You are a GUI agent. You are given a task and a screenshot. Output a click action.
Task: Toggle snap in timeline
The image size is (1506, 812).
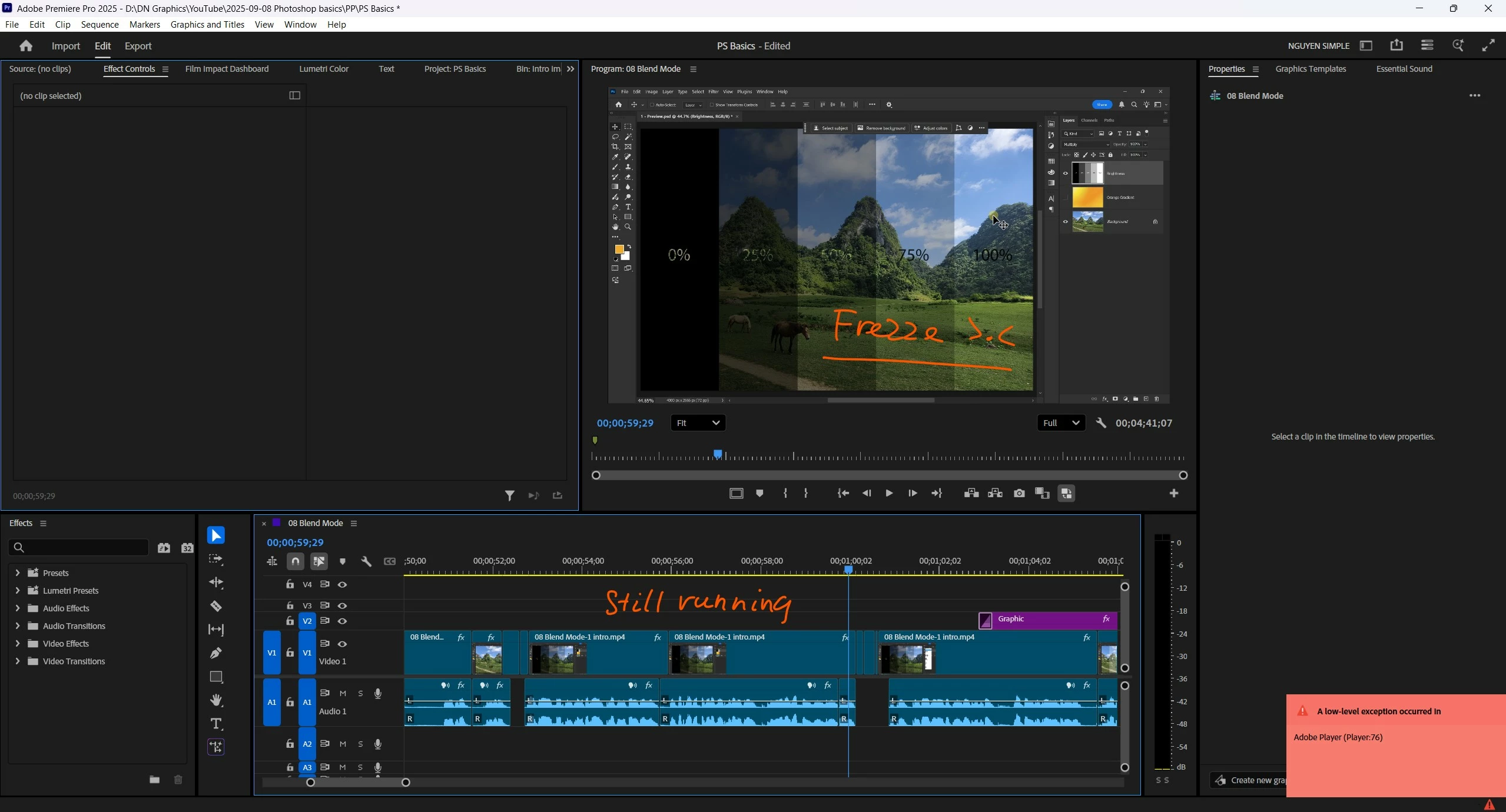click(x=296, y=561)
